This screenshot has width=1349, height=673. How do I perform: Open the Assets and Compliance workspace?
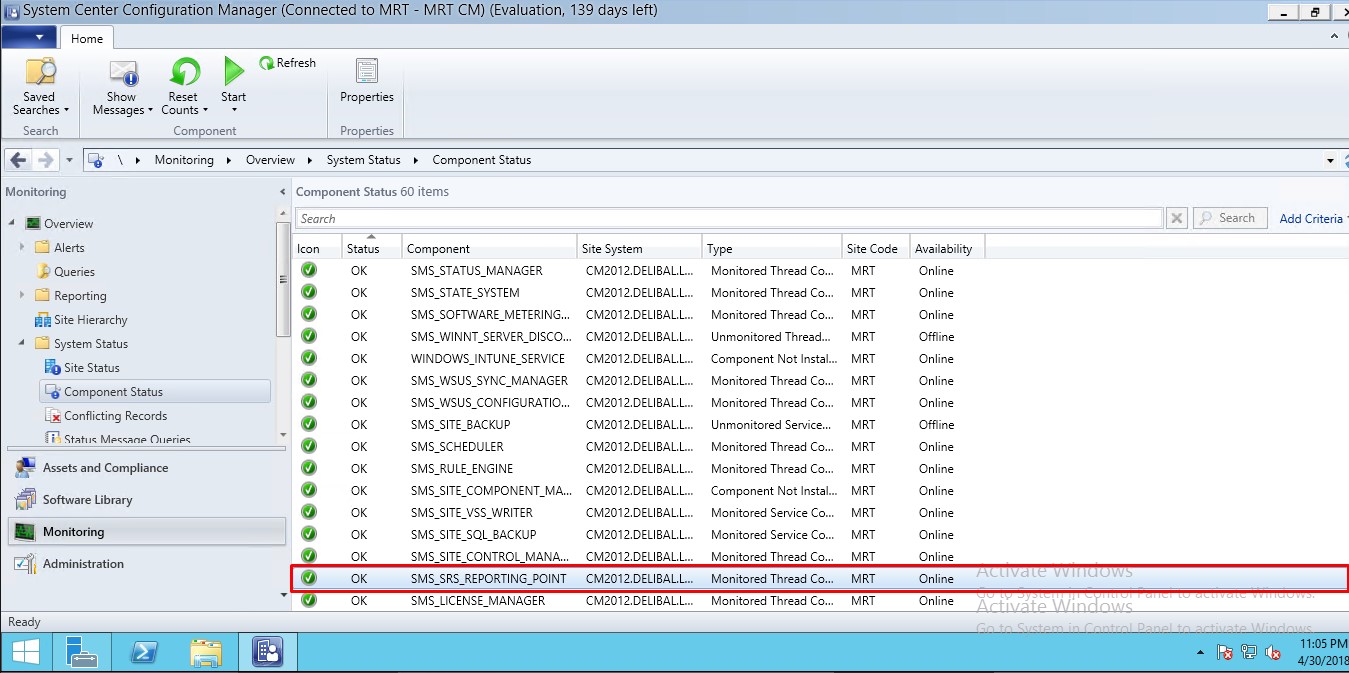pos(105,468)
